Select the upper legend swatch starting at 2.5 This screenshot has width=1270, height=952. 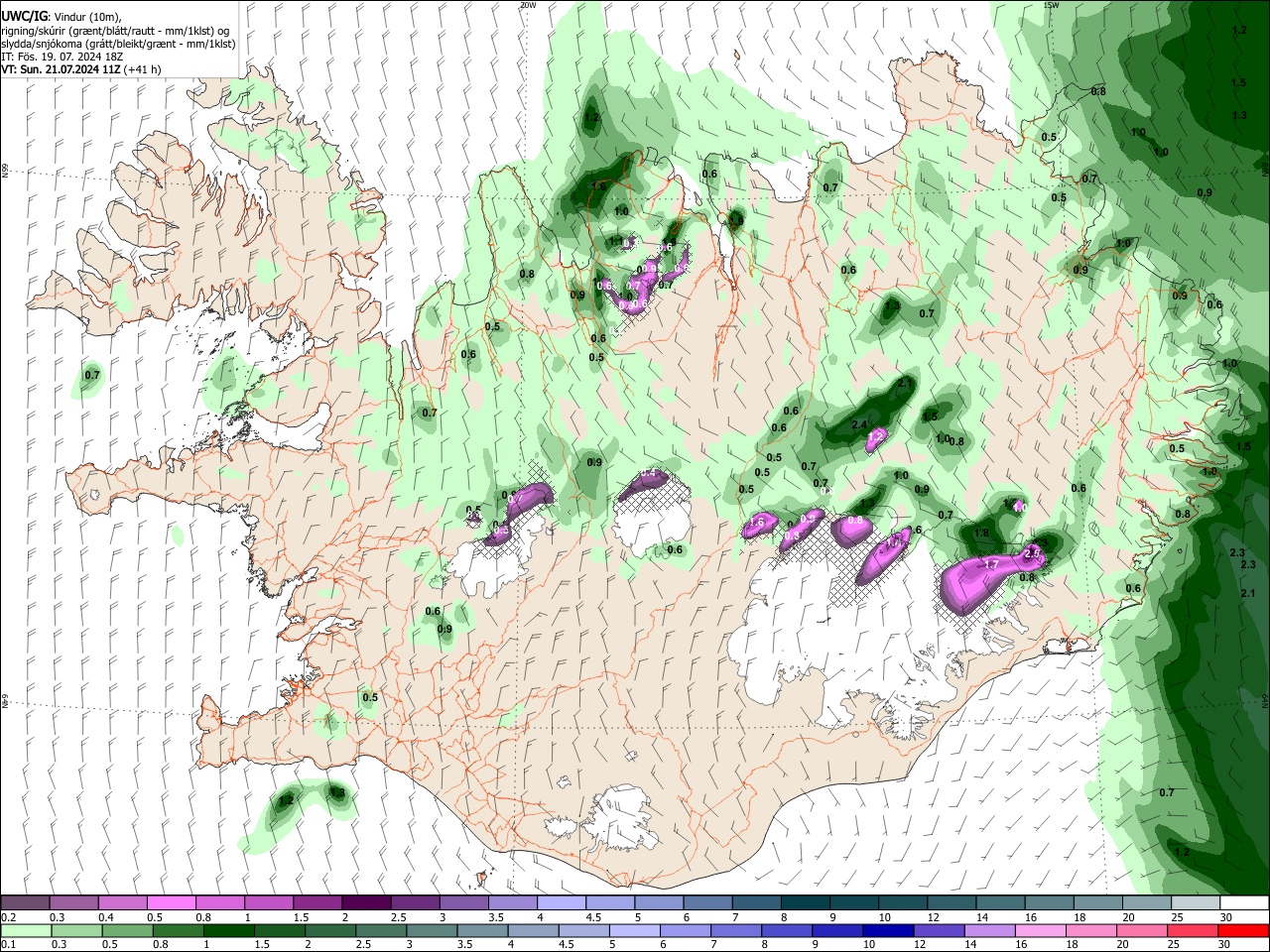pyautogui.click(x=415, y=902)
